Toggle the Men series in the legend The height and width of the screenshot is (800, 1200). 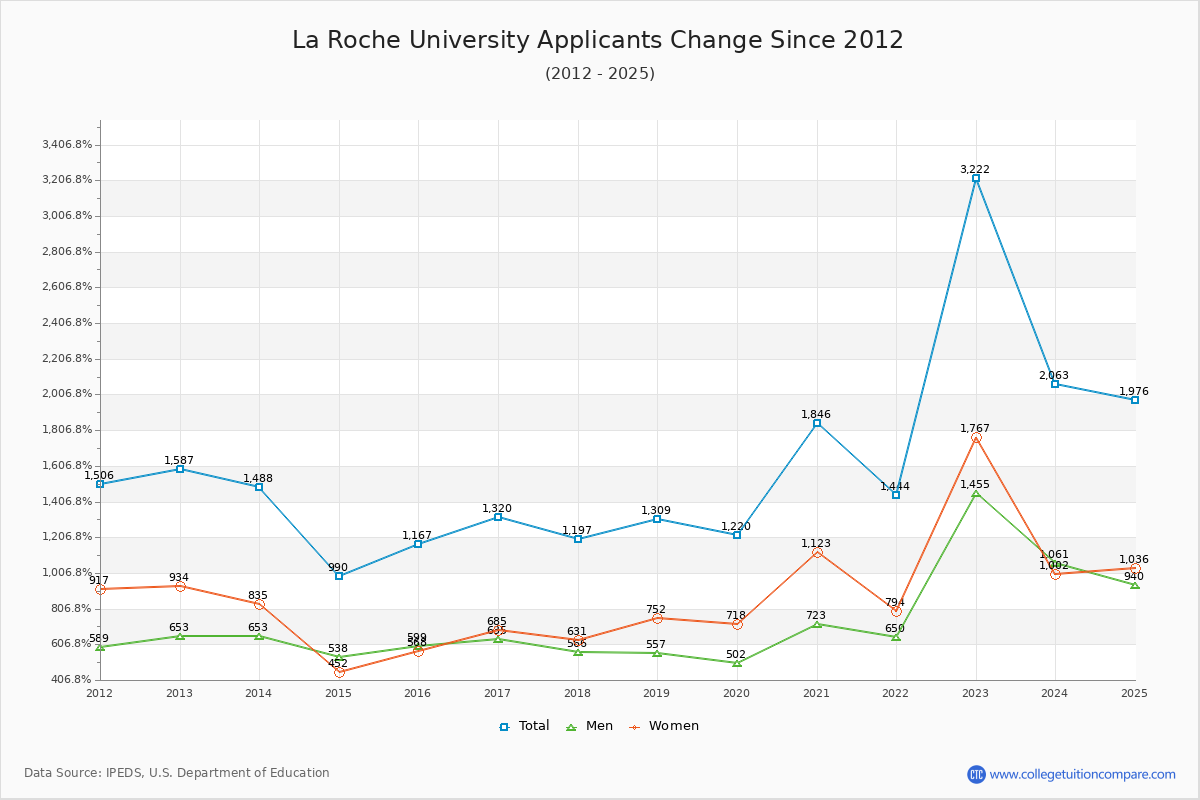[592, 726]
